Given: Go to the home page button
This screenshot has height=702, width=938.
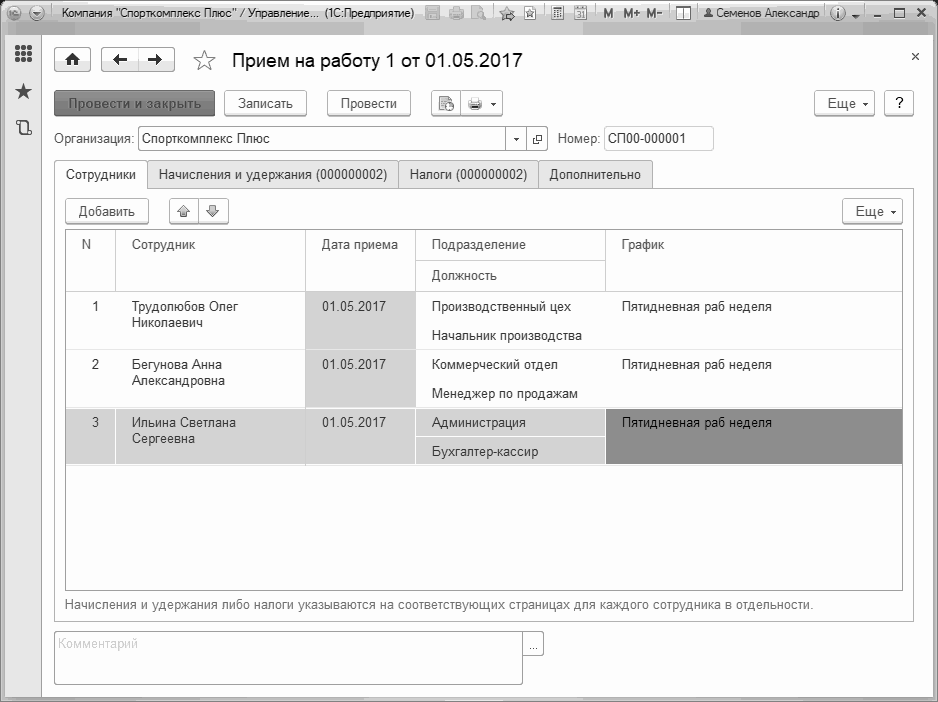Looking at the screenshot, I should [72, 60].
